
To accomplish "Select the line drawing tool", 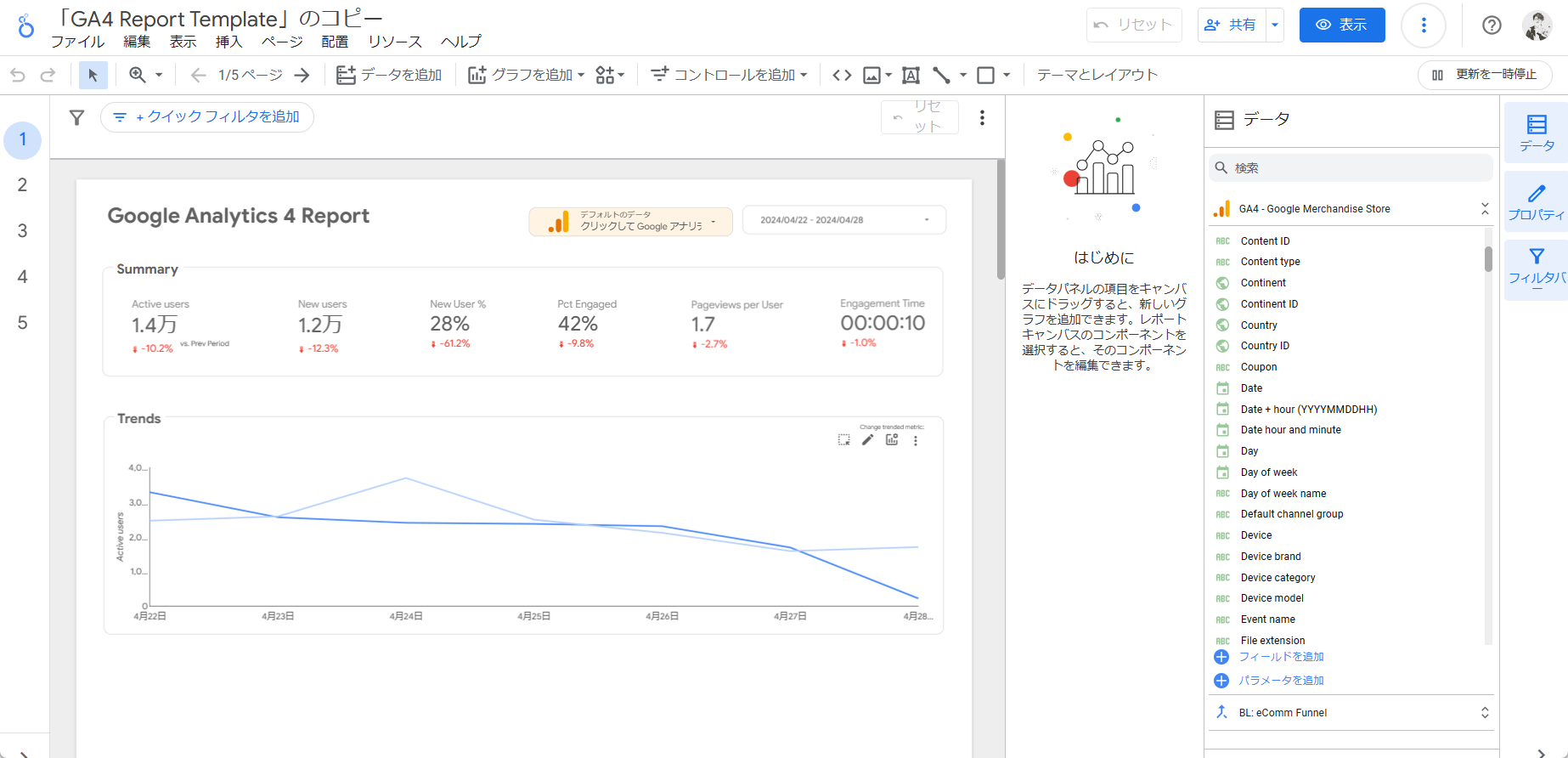I will pyautogui.click(x=941, y=76).
